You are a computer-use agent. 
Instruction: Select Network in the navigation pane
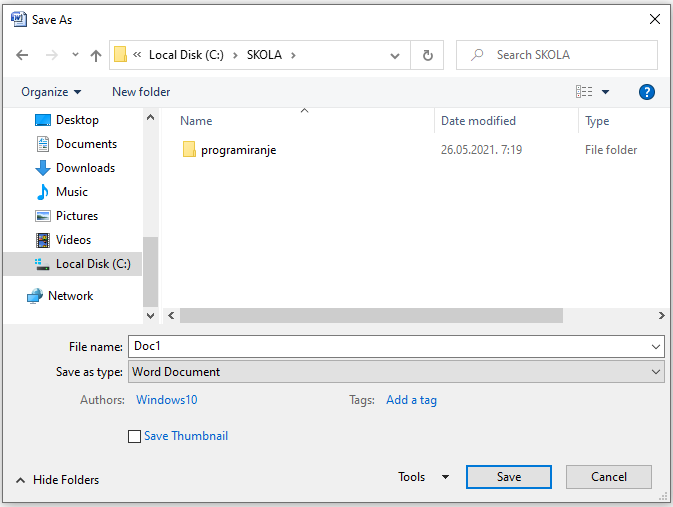tap(70, 296)
